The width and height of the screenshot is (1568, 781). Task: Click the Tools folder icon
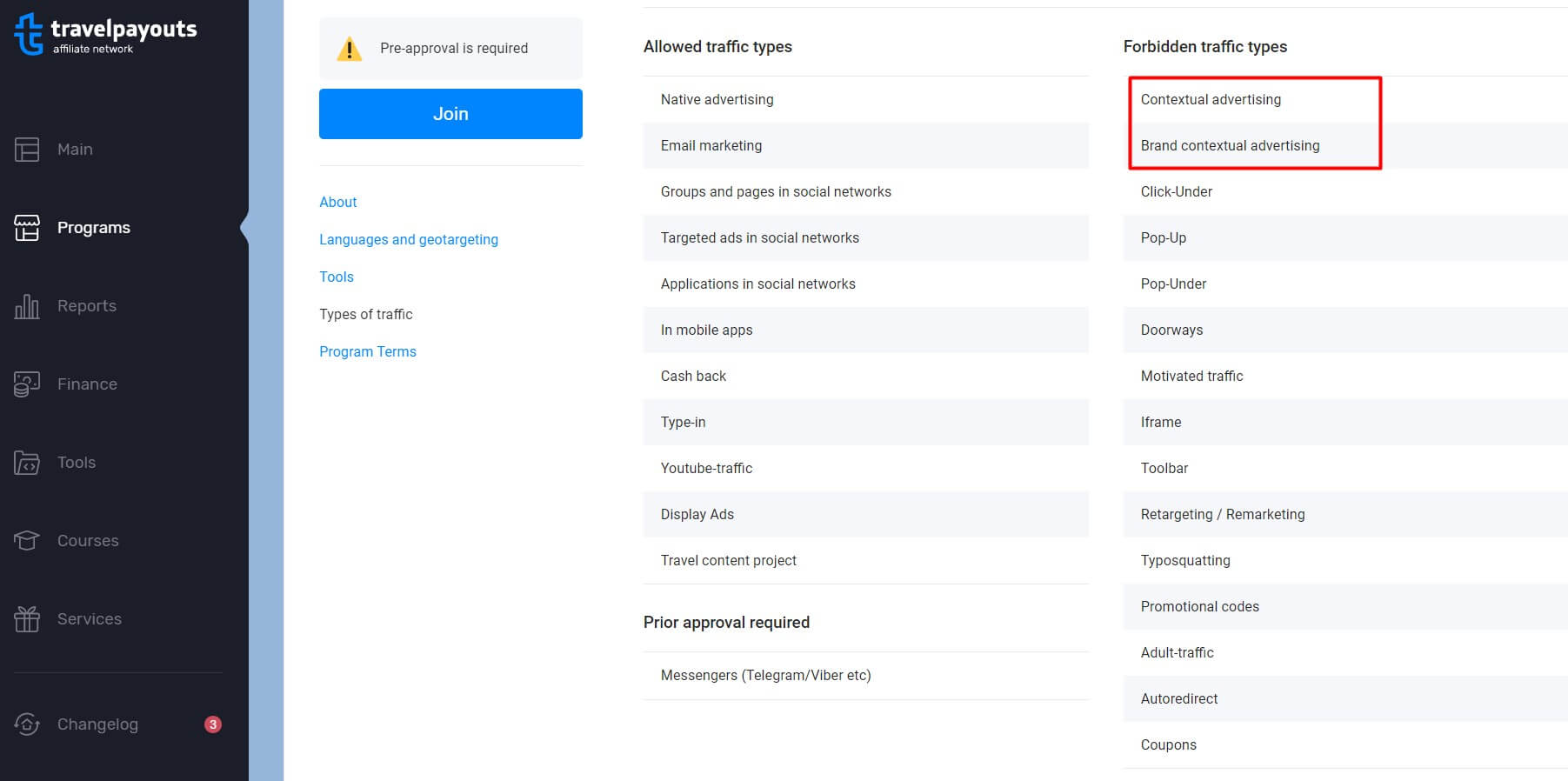coord(27,463)
